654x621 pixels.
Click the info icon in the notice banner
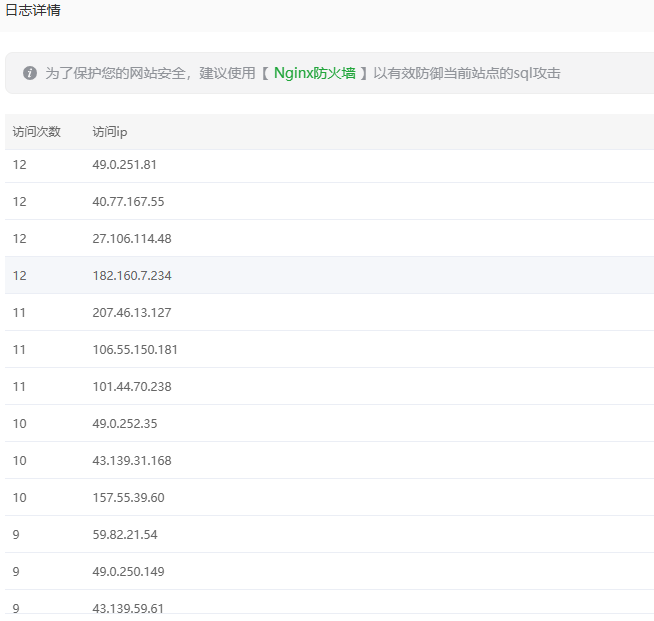click(30, 73)
